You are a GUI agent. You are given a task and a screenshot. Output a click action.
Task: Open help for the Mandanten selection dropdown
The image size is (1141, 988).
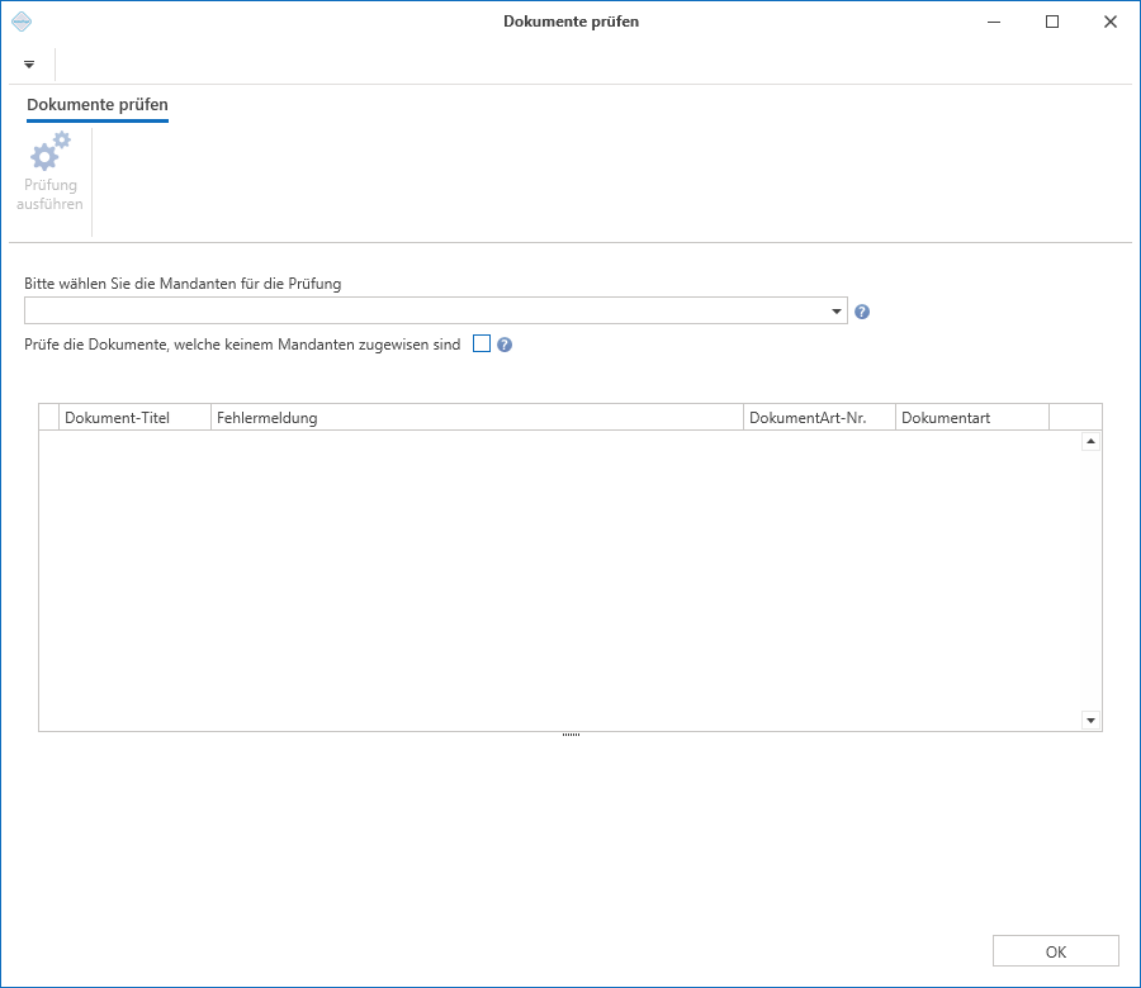(x=862, y=312)
